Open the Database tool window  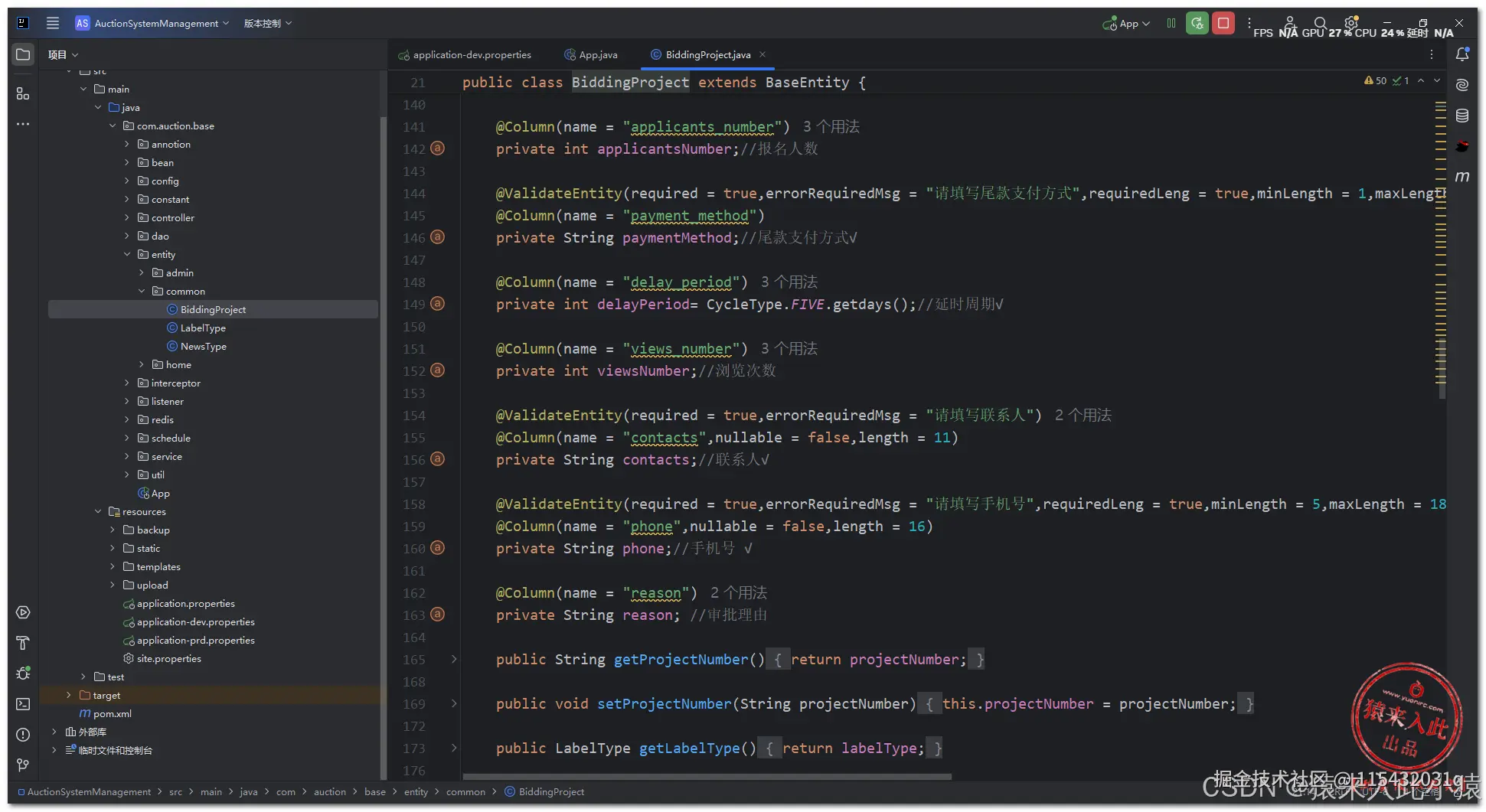pos(1462,116)
